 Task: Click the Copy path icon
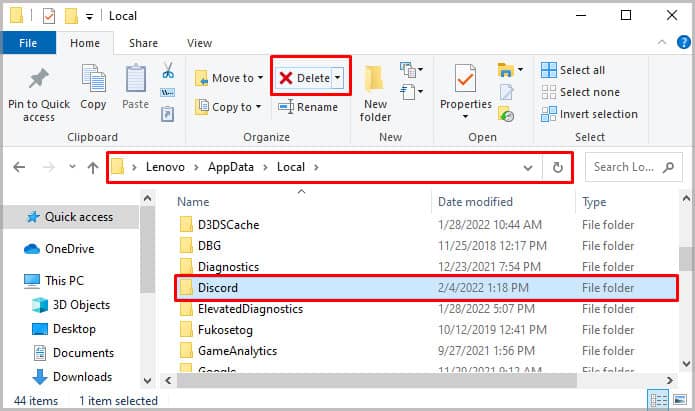click(x=168, y=93)
